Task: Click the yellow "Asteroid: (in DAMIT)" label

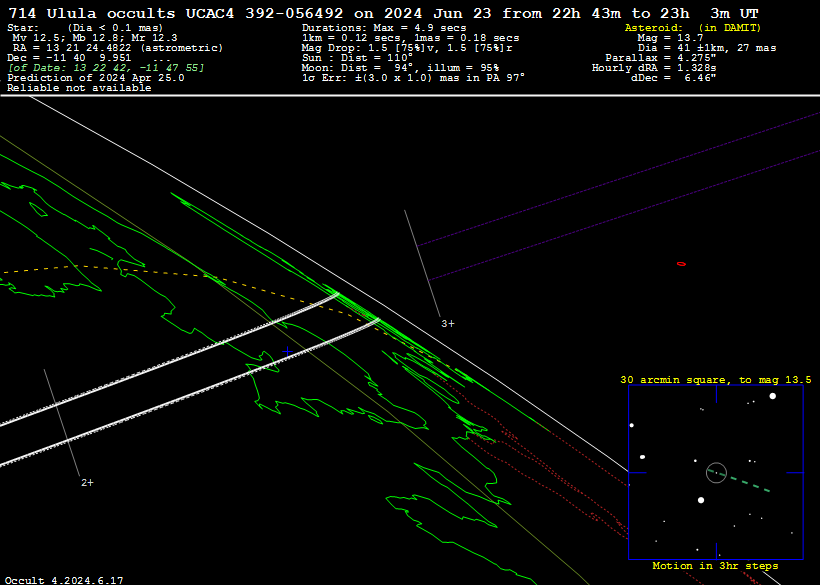Action: (x=692, y=28)
